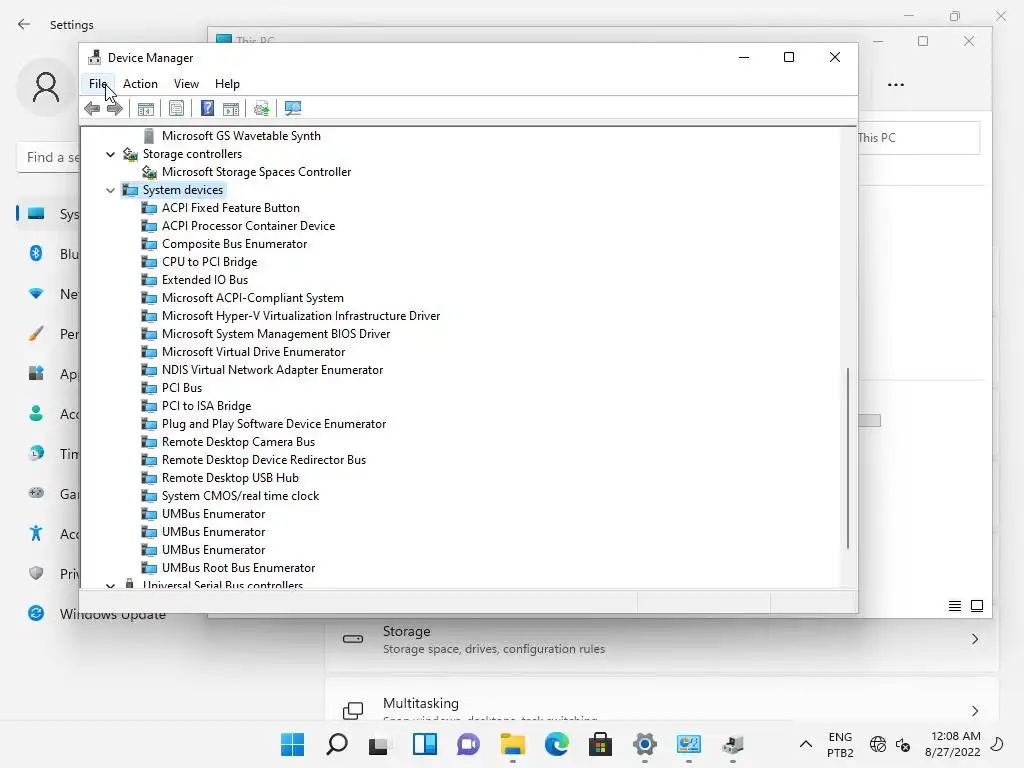
Task: Open Bluetooth section in Settings sidebar
Action: point(36,253)
